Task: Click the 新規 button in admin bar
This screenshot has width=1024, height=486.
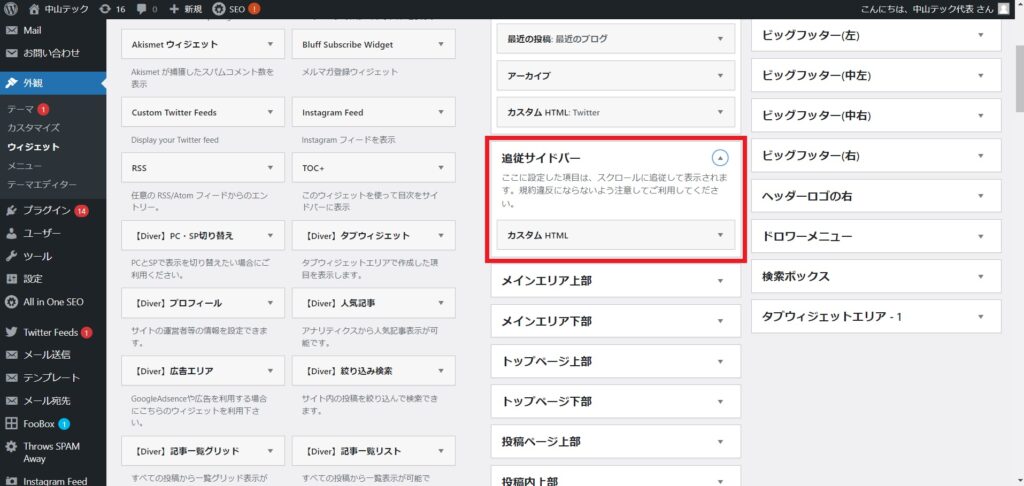Action: click(x=187, y=9)
